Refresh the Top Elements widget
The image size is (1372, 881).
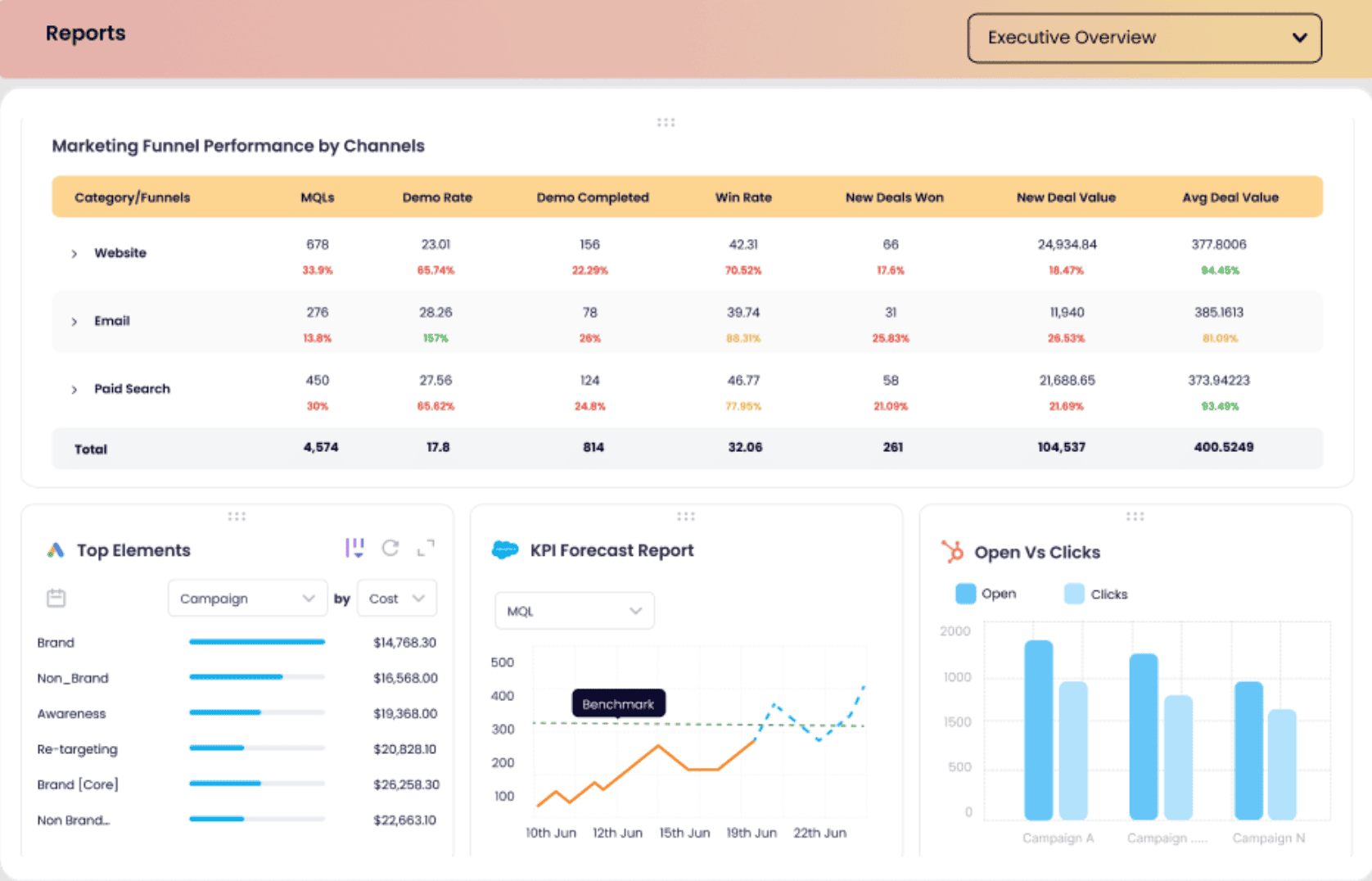pyautogui.click(x=390, y=548)
